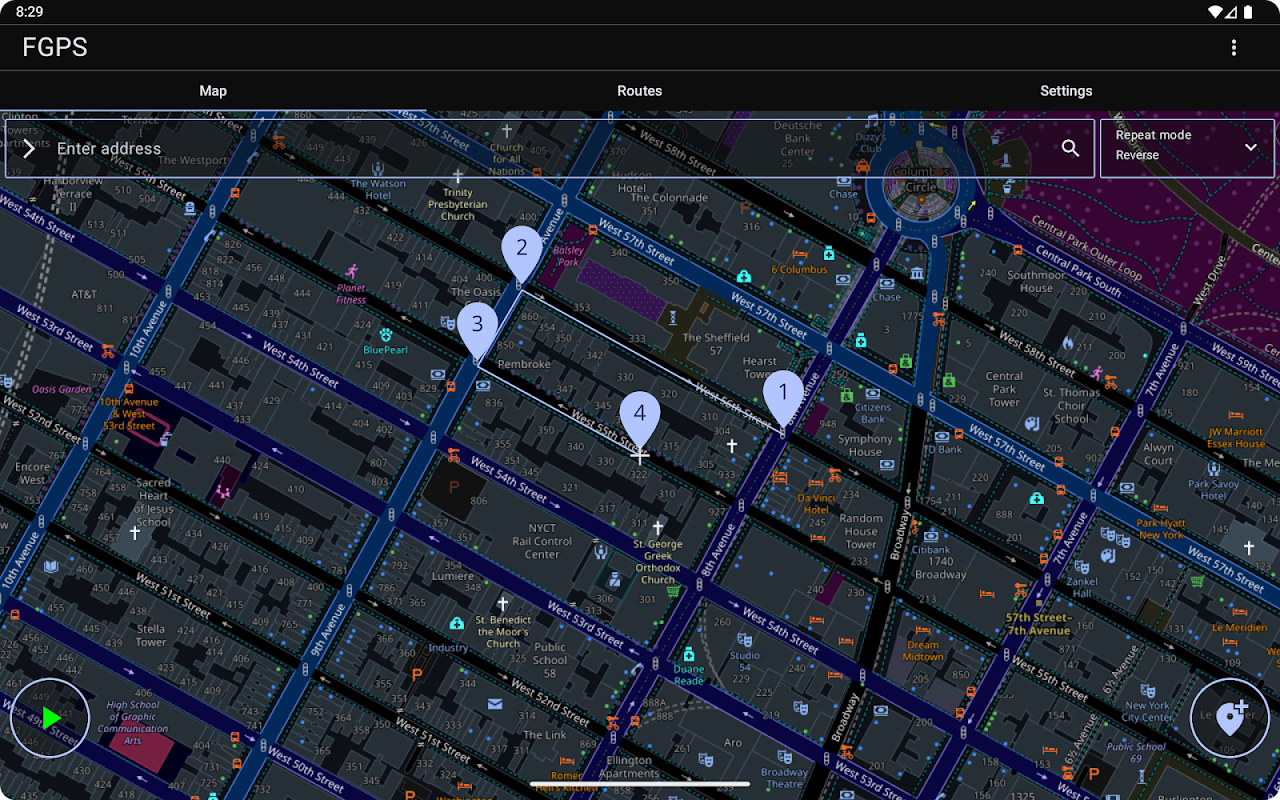Tap the JW Marriott Essex House label
1280x800 pixels.
1236,438
